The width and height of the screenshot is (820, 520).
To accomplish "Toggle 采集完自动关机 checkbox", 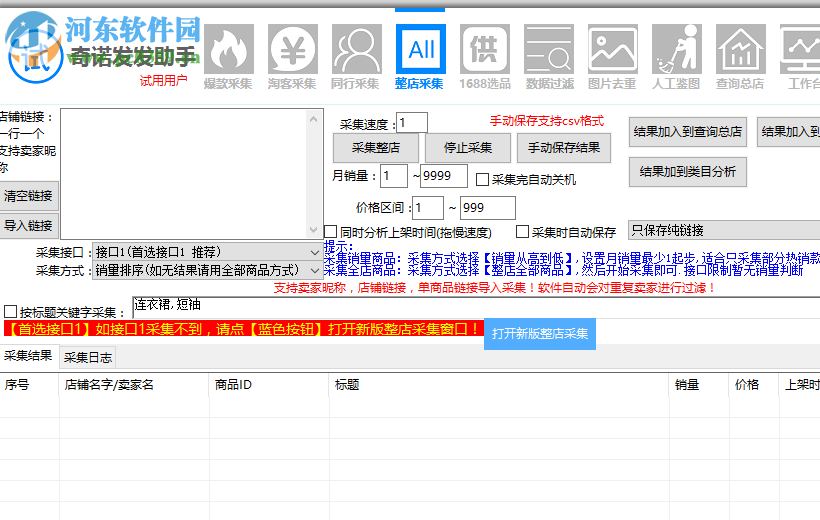I will [x=482, y=180].
